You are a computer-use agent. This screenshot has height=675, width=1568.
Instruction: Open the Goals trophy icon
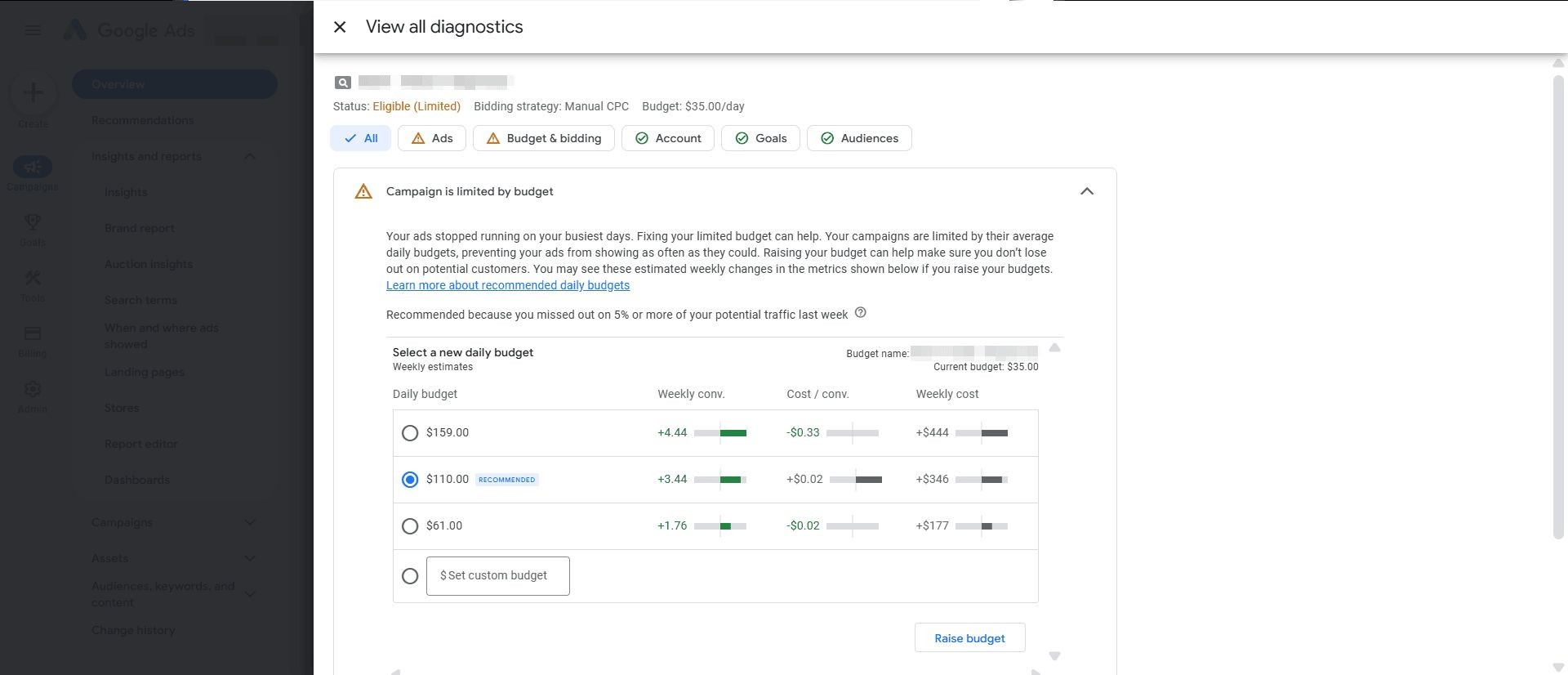(33, 222)
